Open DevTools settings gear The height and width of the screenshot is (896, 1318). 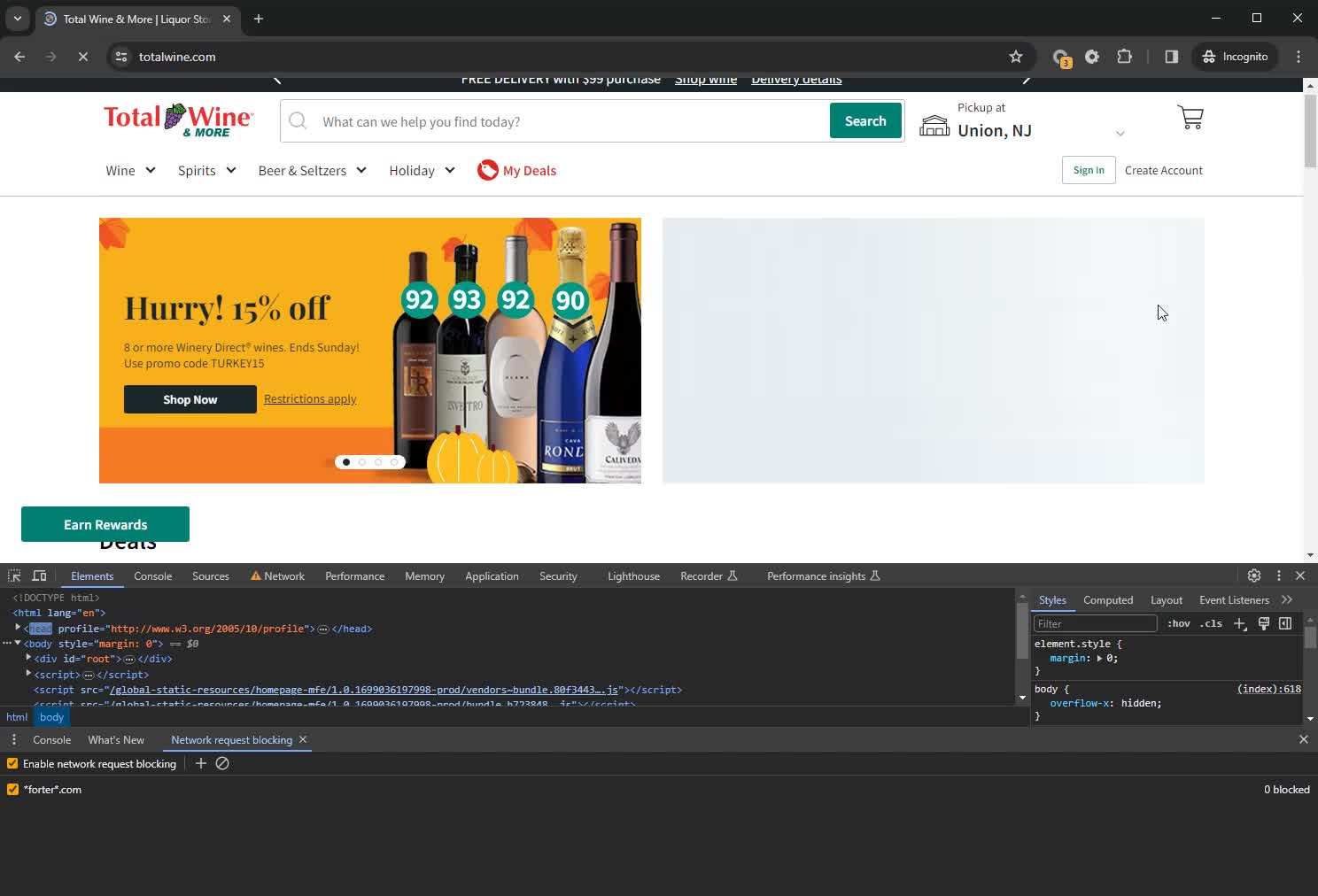click(x=1253, y=575)
